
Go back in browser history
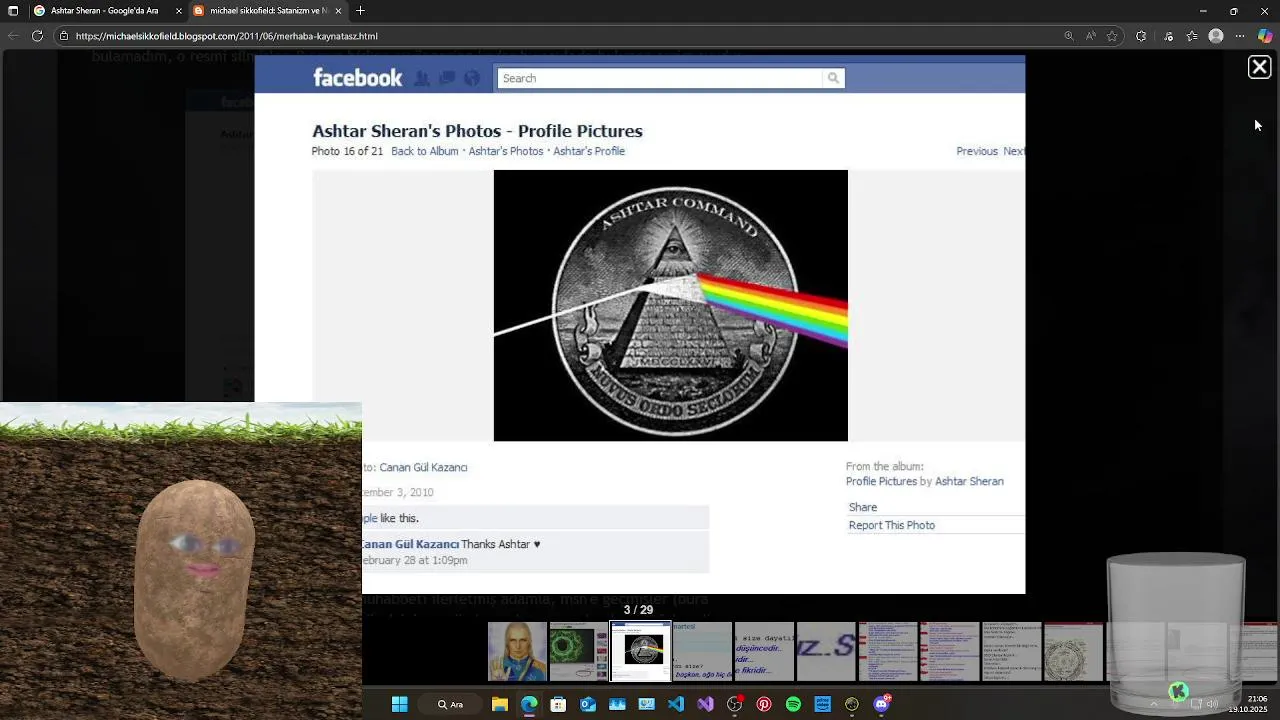[x=13, y=36]
